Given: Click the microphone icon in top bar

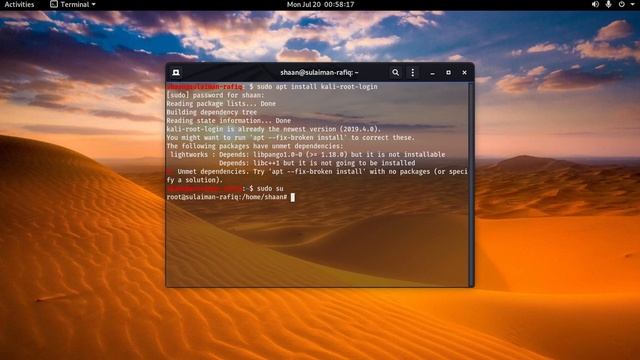Looking at the screenshot, I should 608,4.
